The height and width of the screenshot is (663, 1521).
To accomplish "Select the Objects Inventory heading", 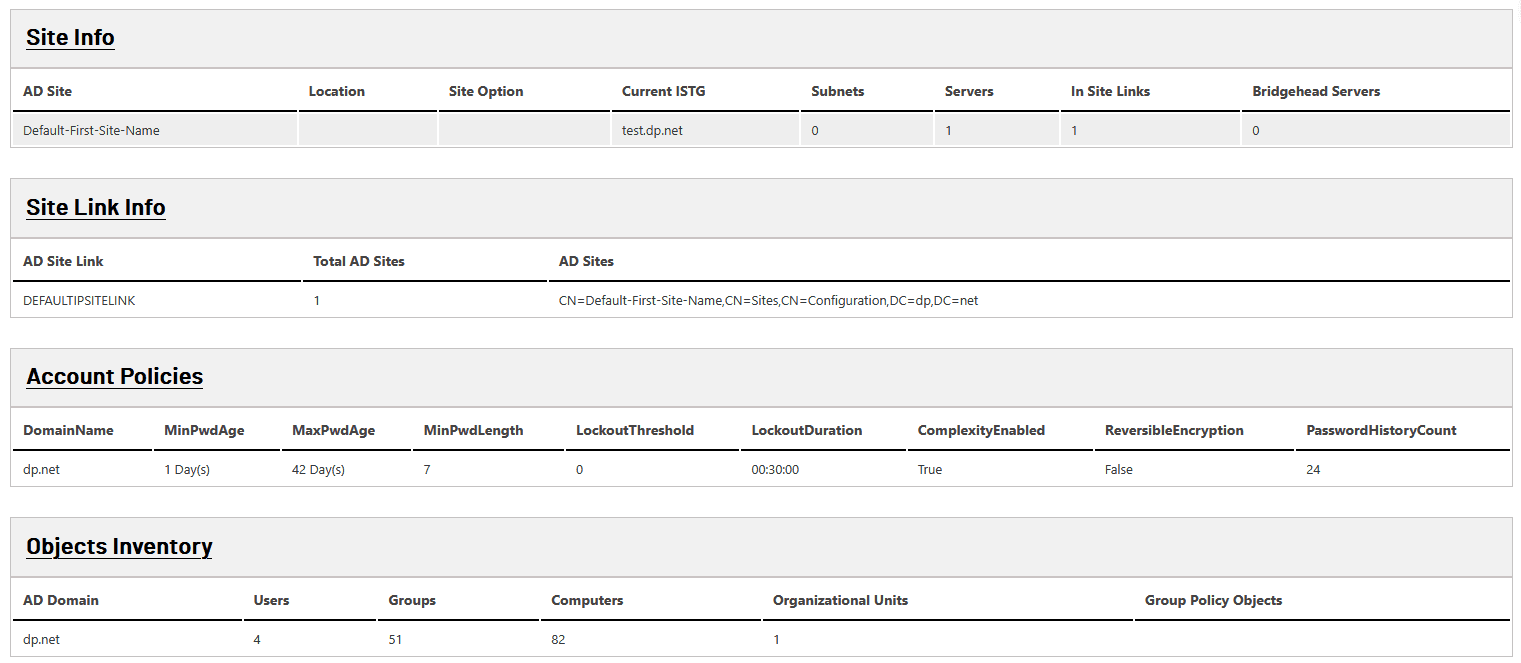I will pos(119,547).
